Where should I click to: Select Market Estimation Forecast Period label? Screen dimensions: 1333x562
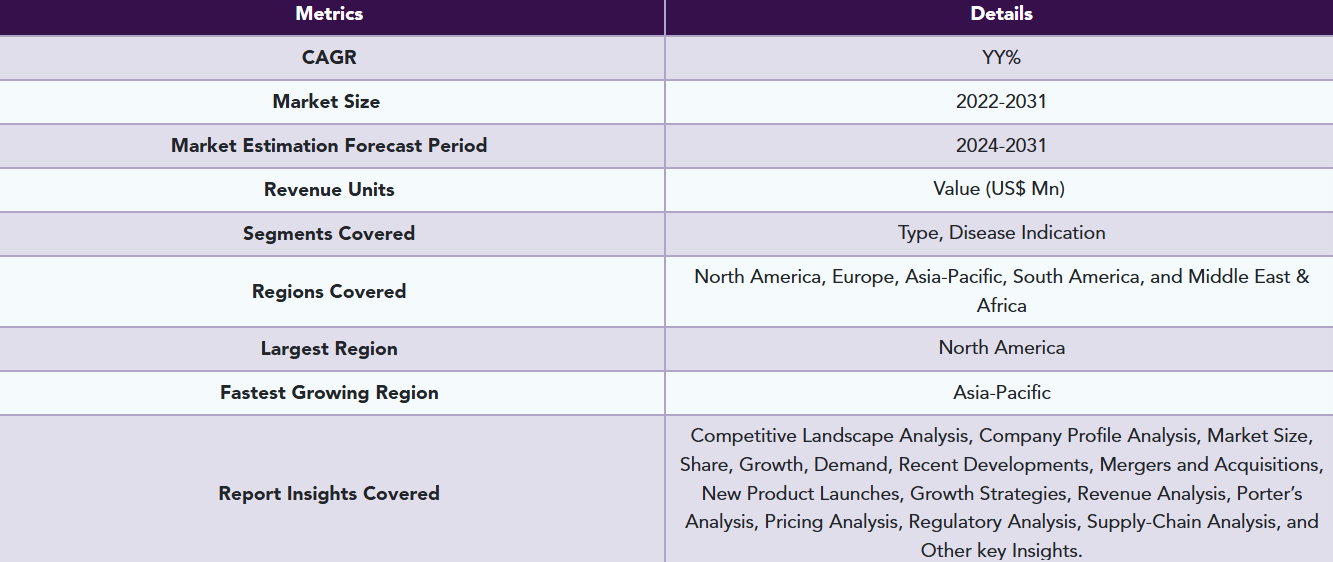pos(329,146)
